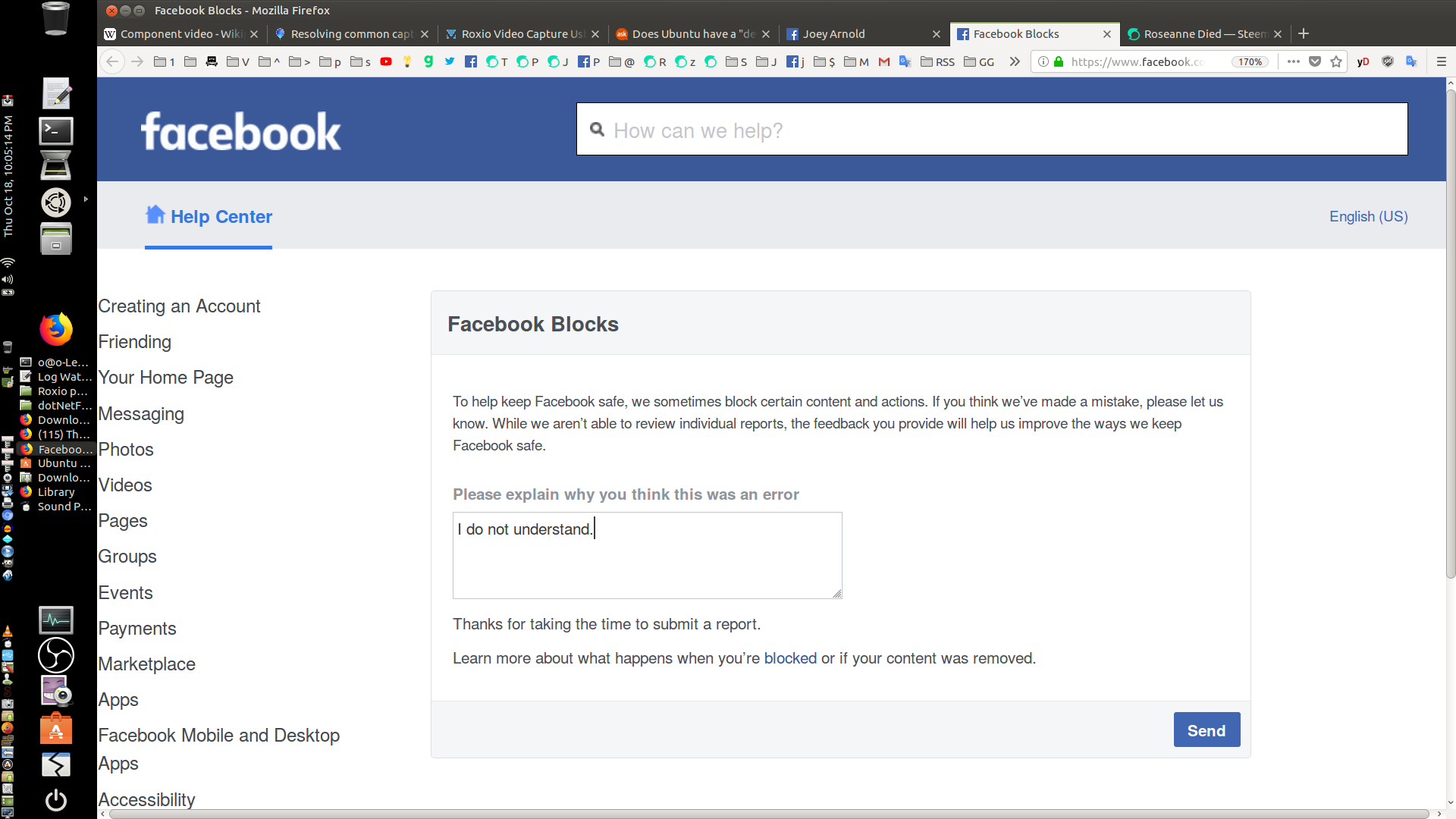
Task: Click the Help Center home icon
Action: click(155, 215)
